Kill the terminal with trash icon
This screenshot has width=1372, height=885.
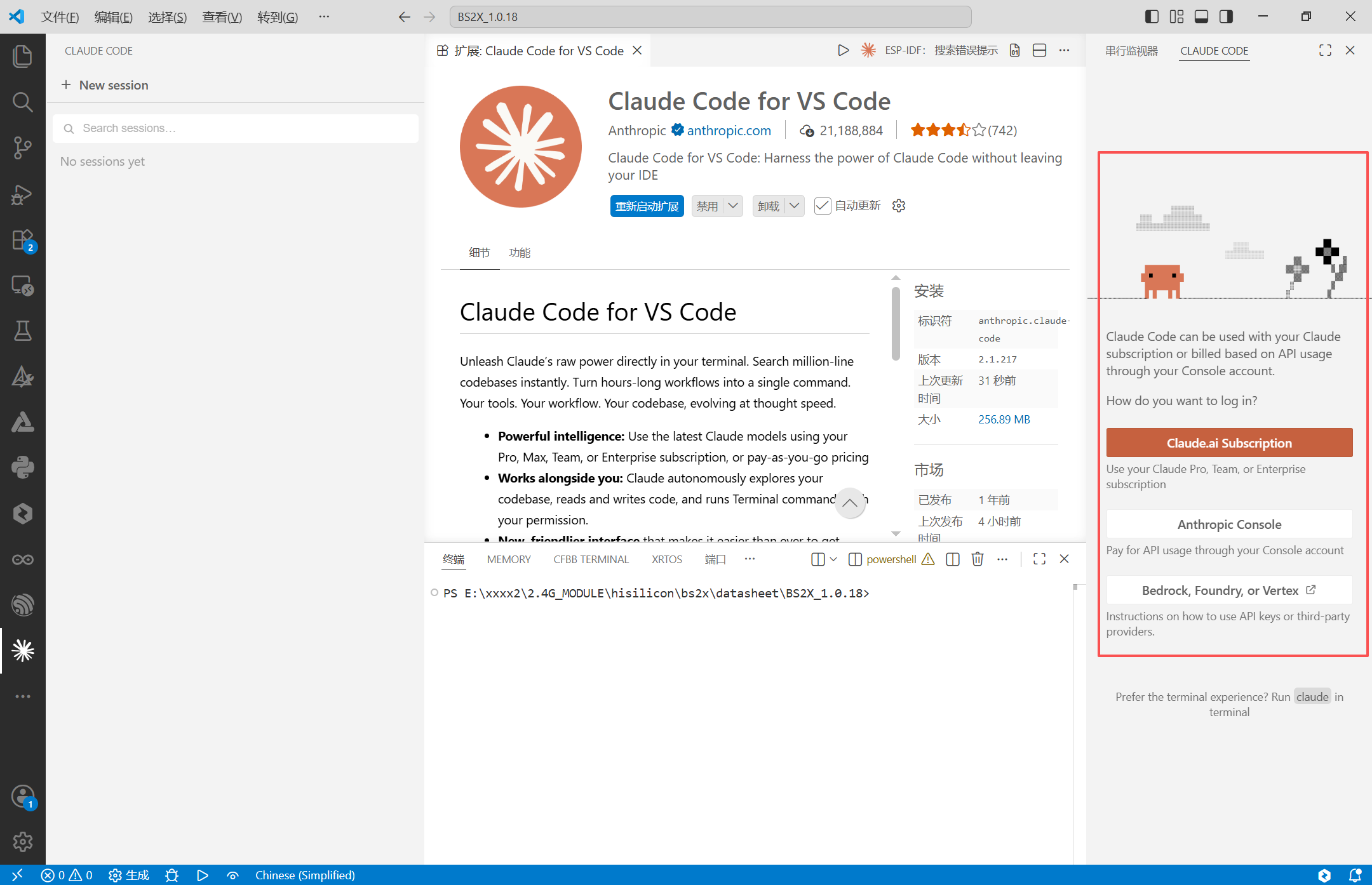tap(978, 559)
